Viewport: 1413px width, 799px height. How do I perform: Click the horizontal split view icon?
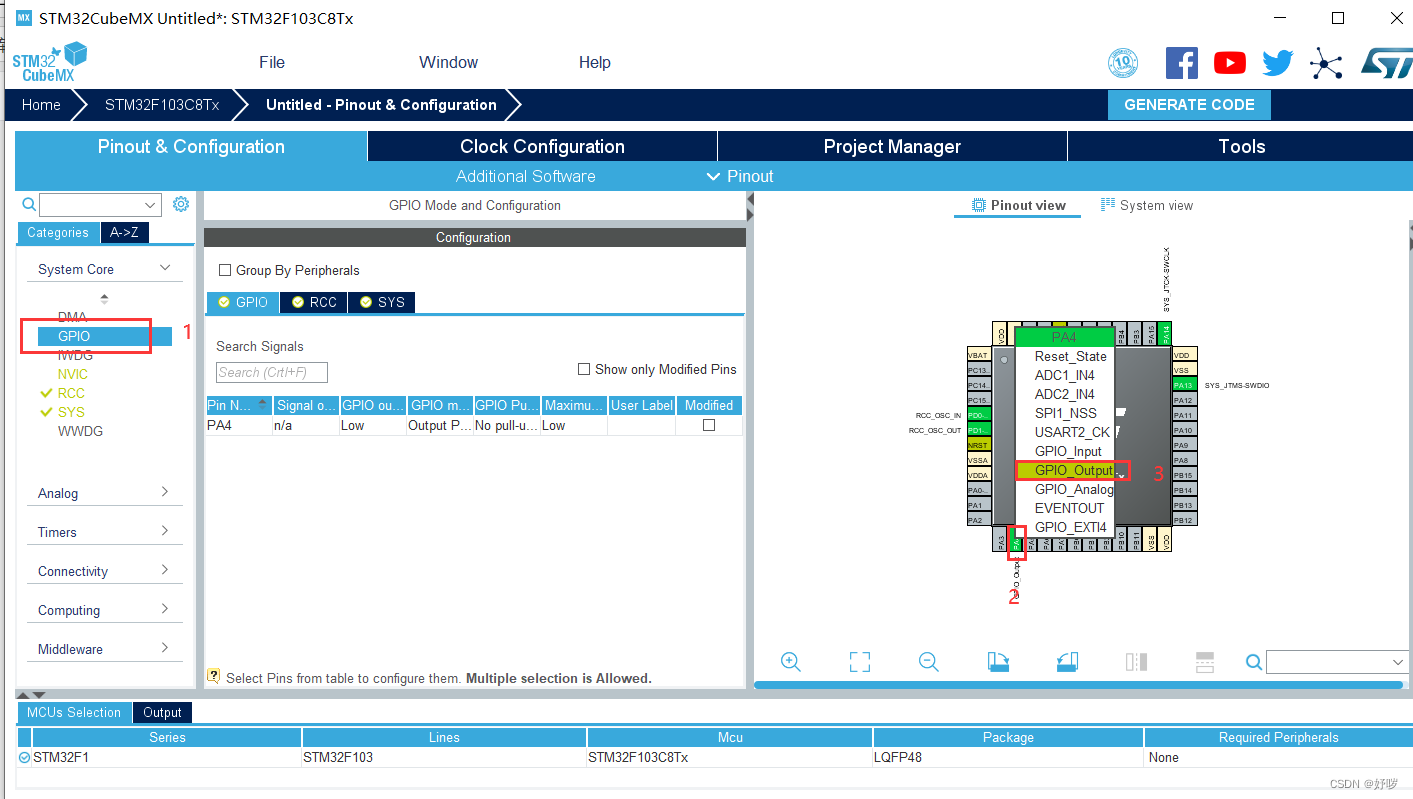[x=1205, y=662]
